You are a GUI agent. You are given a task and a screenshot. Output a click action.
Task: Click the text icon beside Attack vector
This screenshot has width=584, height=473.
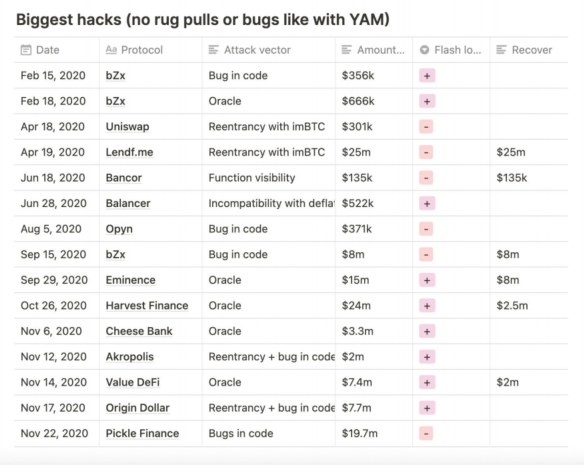click(x=213, y=50)
